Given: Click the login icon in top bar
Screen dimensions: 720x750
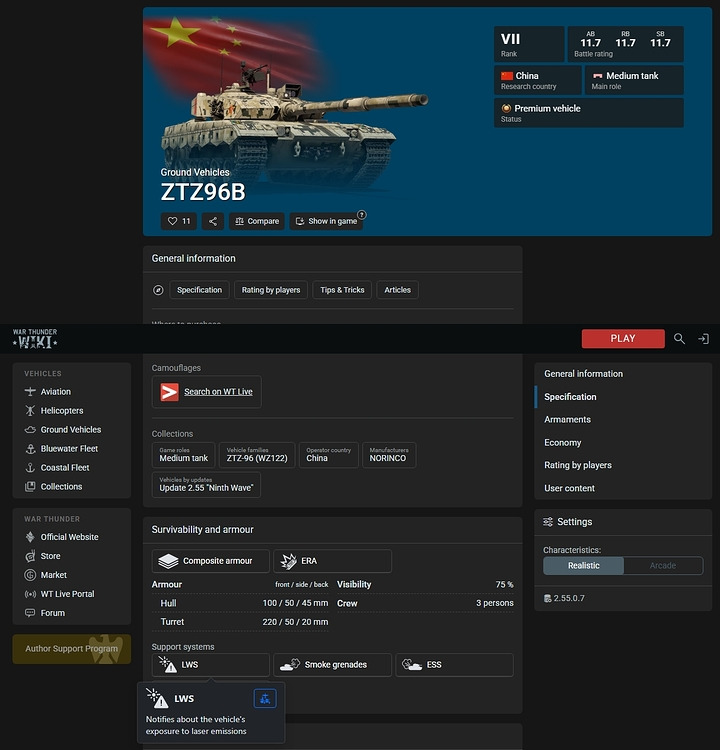Looking at the screenshot, I should click(x=703, y=339).
